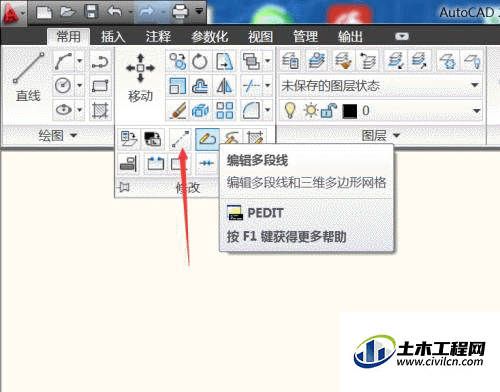The height and width of the screenshot is (392, 500).
Task: Click the Print (plot) icon
Action: click(180, 12)
